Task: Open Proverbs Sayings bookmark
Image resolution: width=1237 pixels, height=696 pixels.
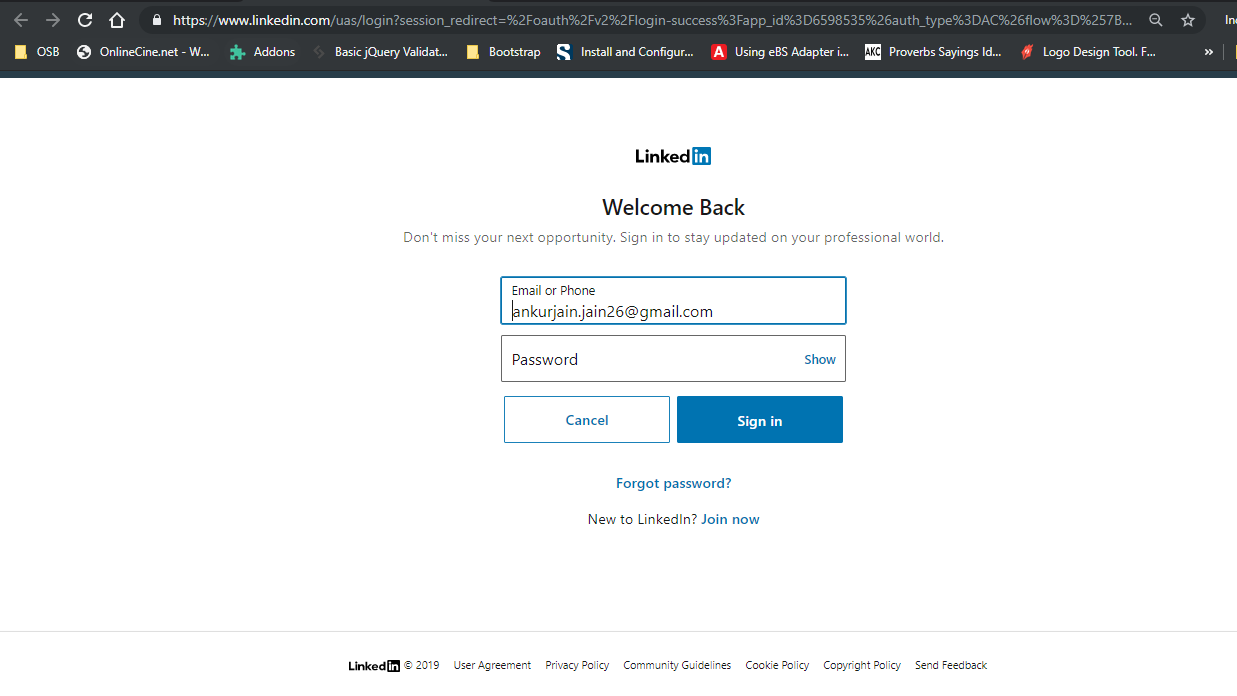Action: click(933, 52)
